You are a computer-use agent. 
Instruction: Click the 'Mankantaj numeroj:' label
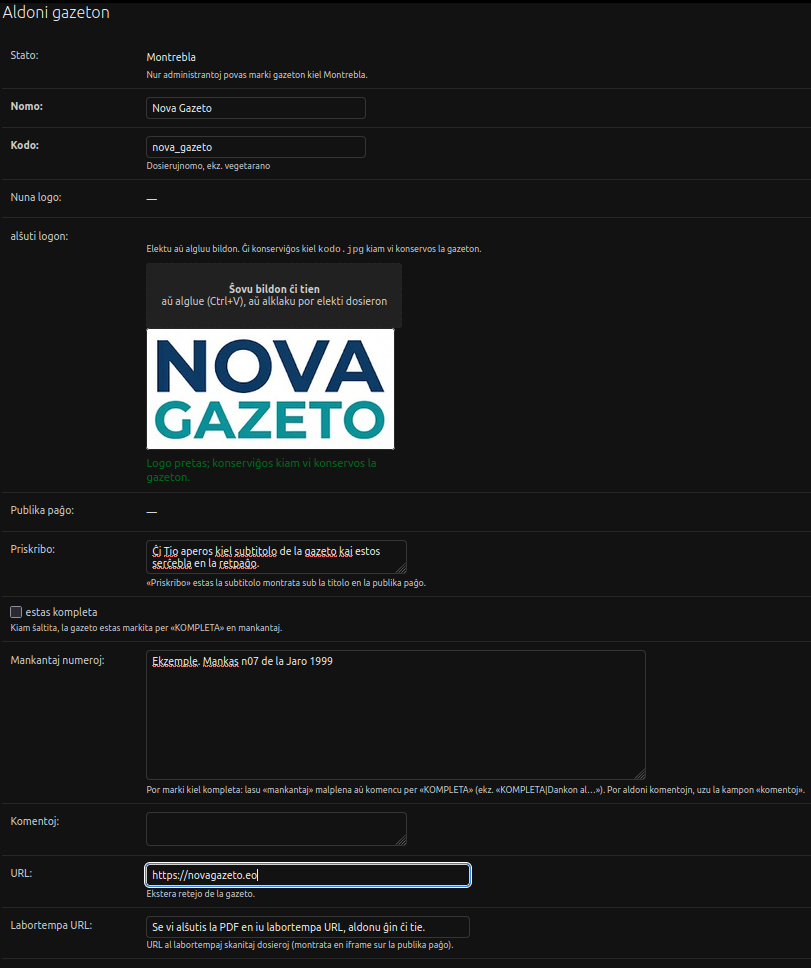(x=57, y=660)
